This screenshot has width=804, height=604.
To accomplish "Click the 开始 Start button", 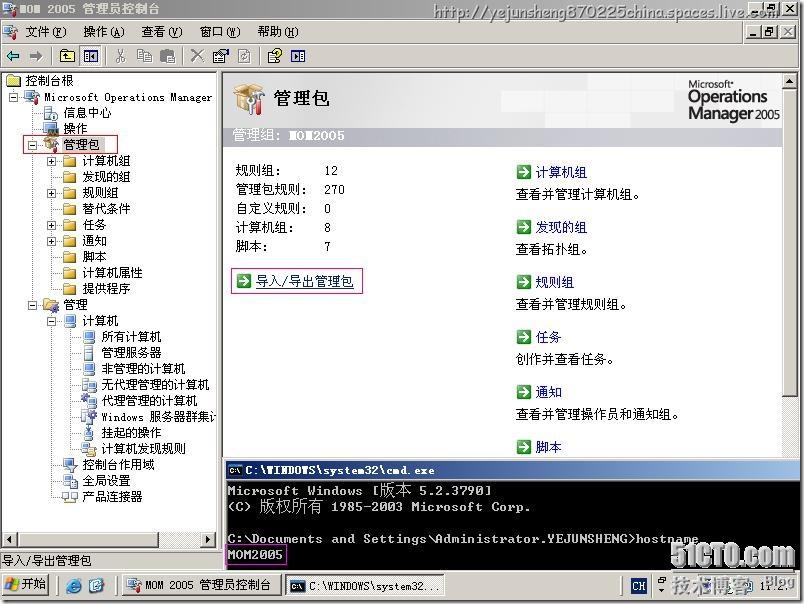I will tap(27, 585).
